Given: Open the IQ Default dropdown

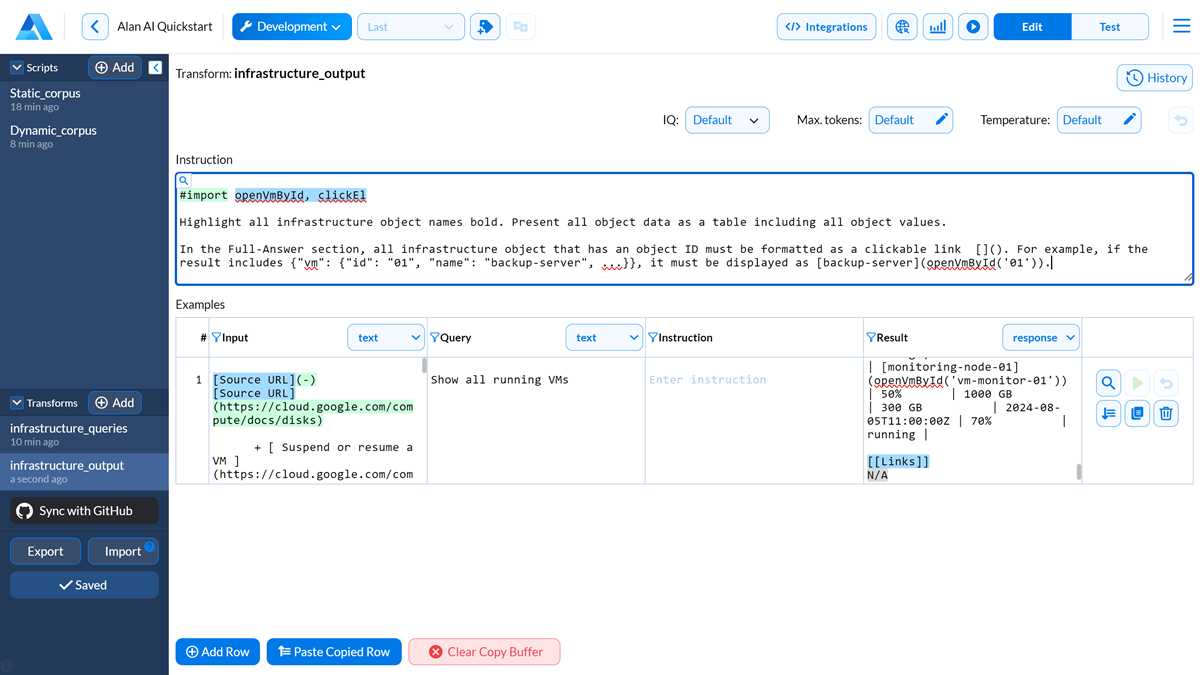Looking at the screenshot, I should click(x=727, y=120).
